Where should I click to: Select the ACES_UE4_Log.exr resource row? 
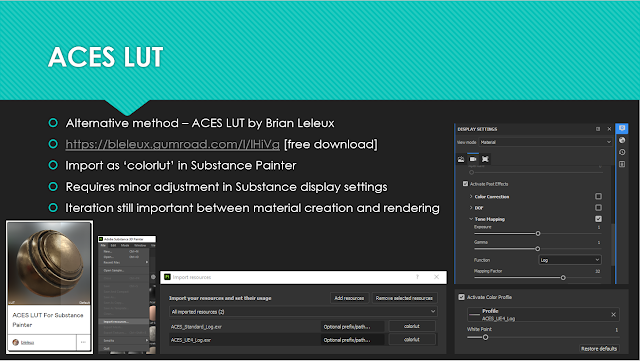coord(303,339)
